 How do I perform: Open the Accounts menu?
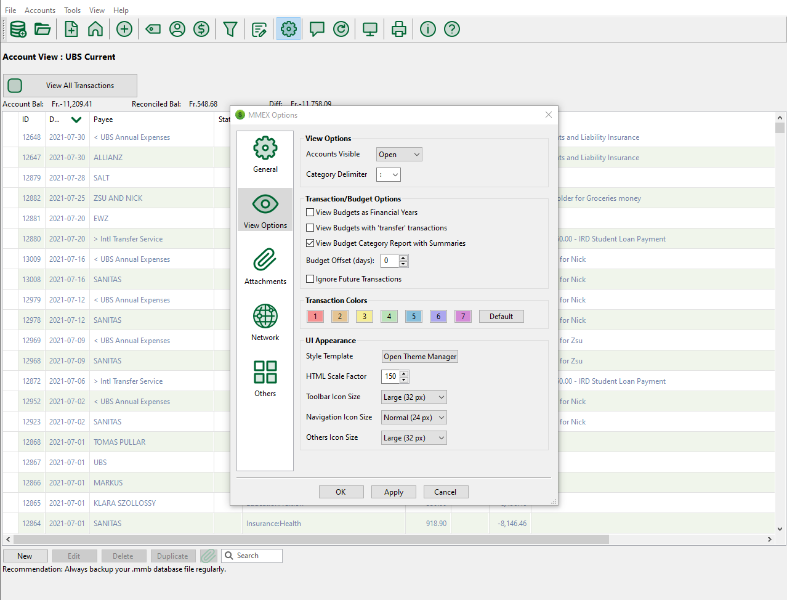(40, 10)
